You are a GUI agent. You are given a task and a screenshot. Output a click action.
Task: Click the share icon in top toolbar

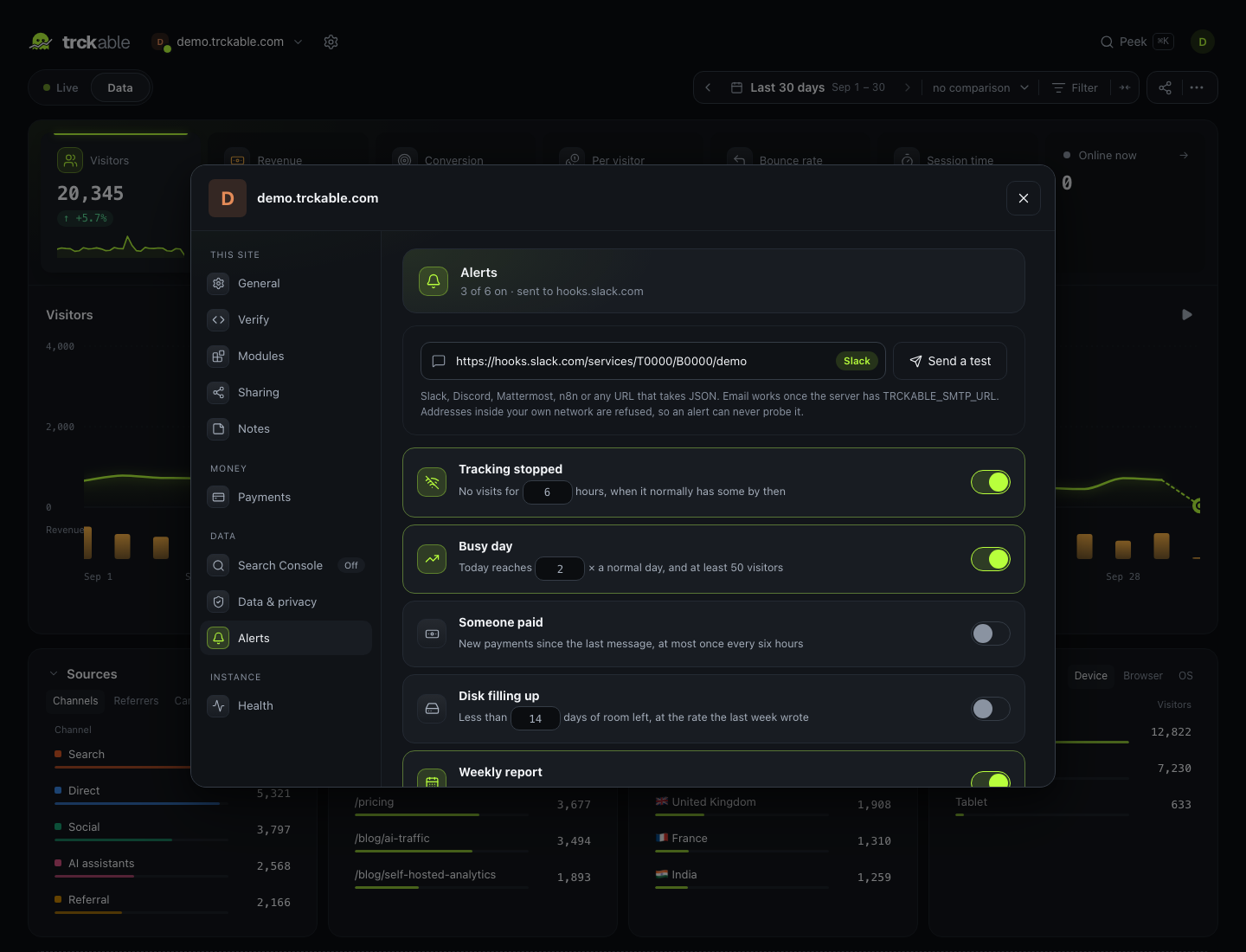coord(1165,87)
